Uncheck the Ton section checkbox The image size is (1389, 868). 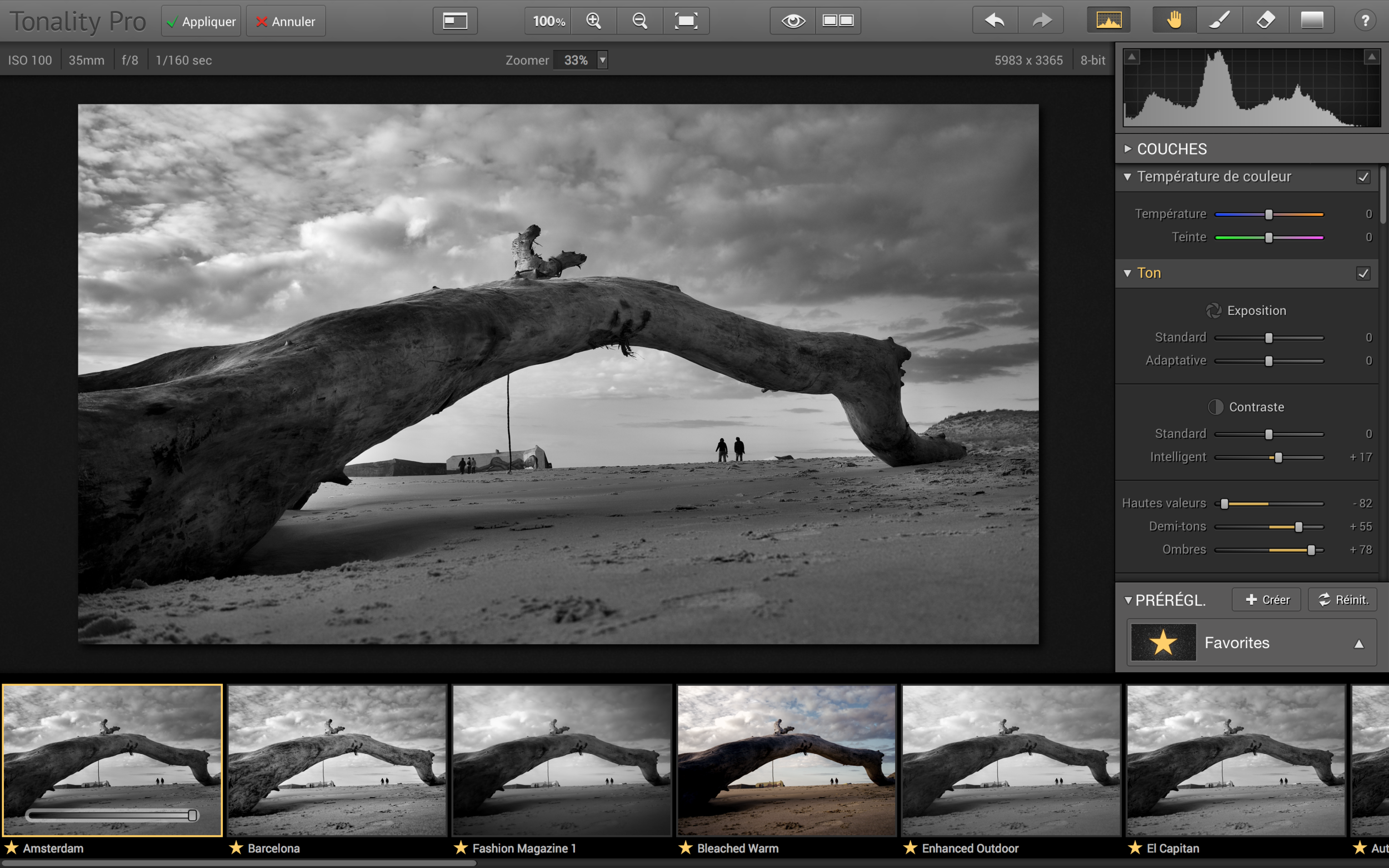(x=1363, y=274)
